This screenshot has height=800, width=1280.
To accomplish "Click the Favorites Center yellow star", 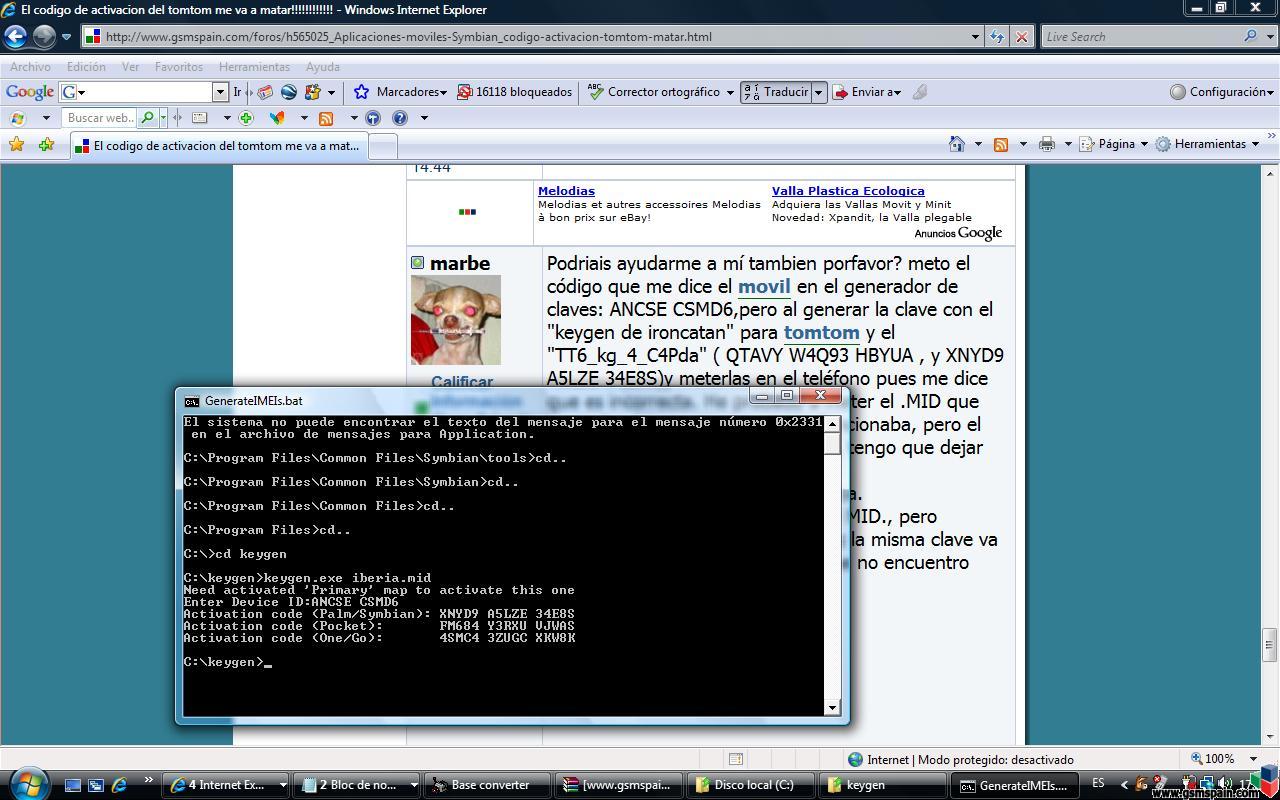I will click(x=16, y=145).
